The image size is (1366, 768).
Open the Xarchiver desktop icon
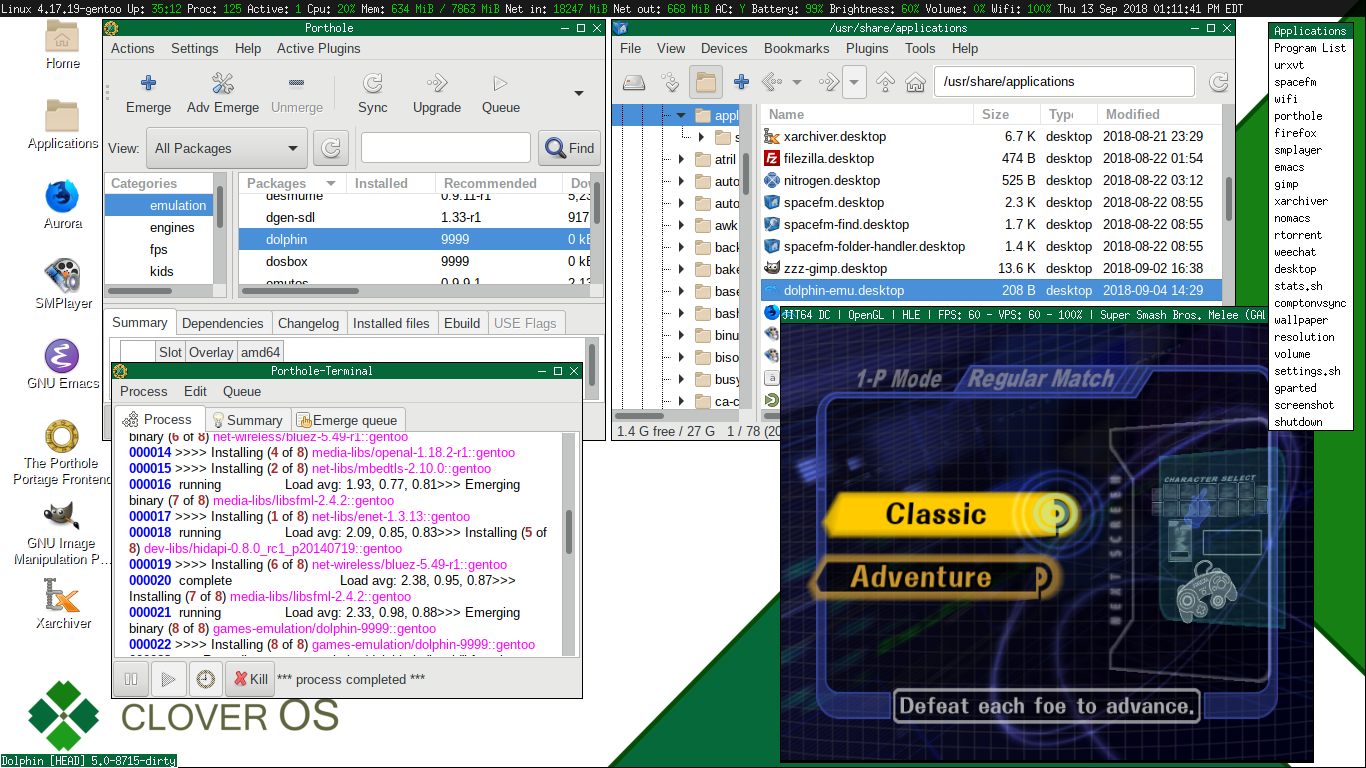(x=63, y=596)
